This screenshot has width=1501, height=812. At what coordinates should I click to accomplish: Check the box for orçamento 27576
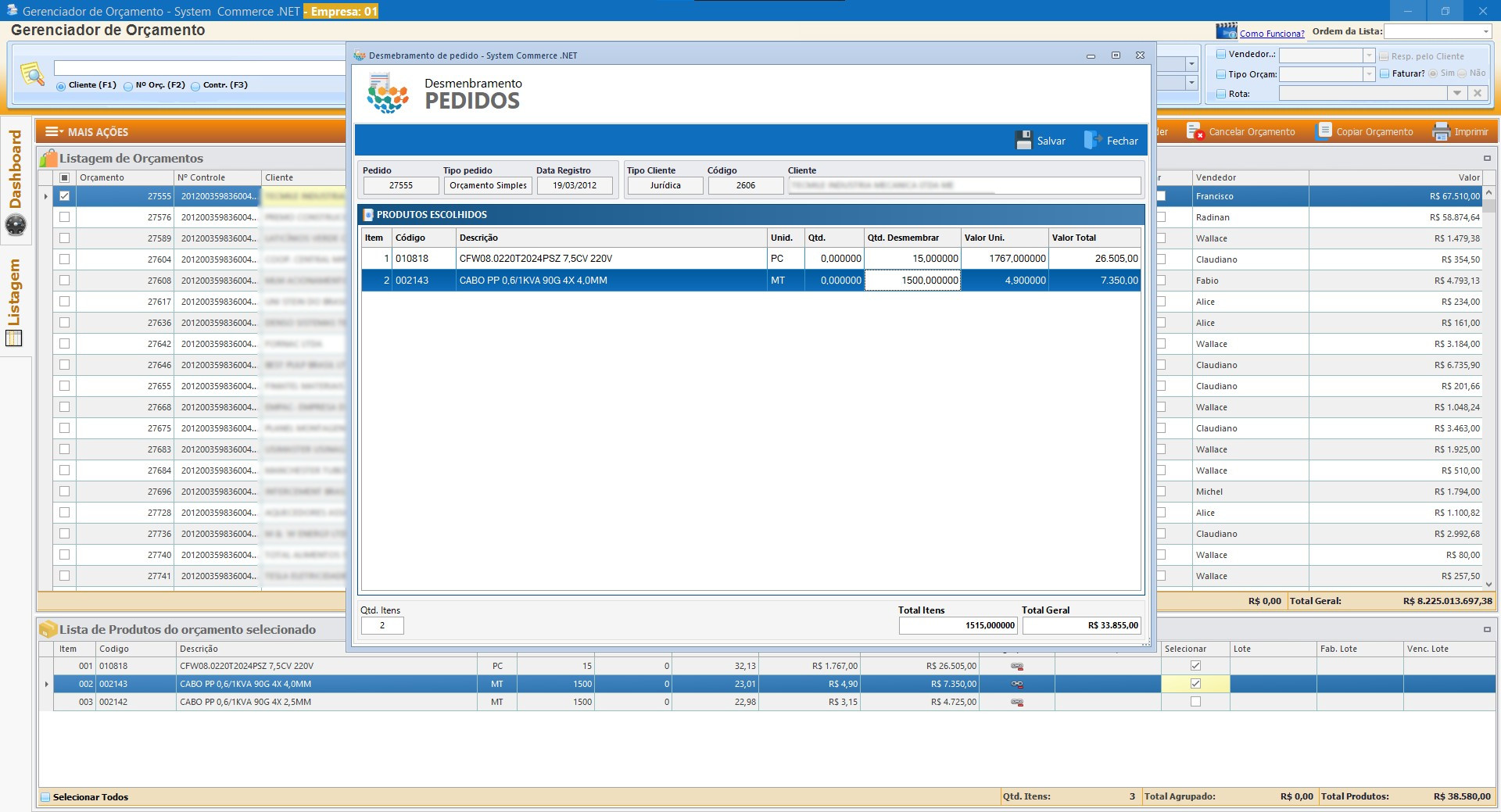pyautogui.click(x=64, y=217)
